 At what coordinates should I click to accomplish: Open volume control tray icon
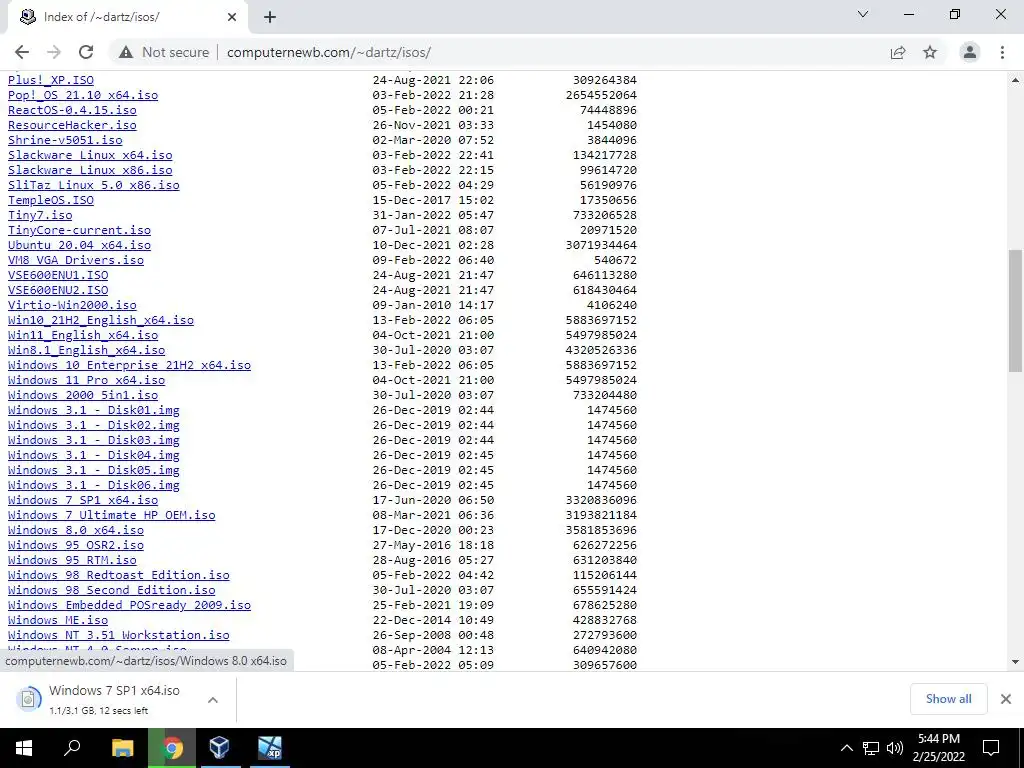[x=895, y=748]
